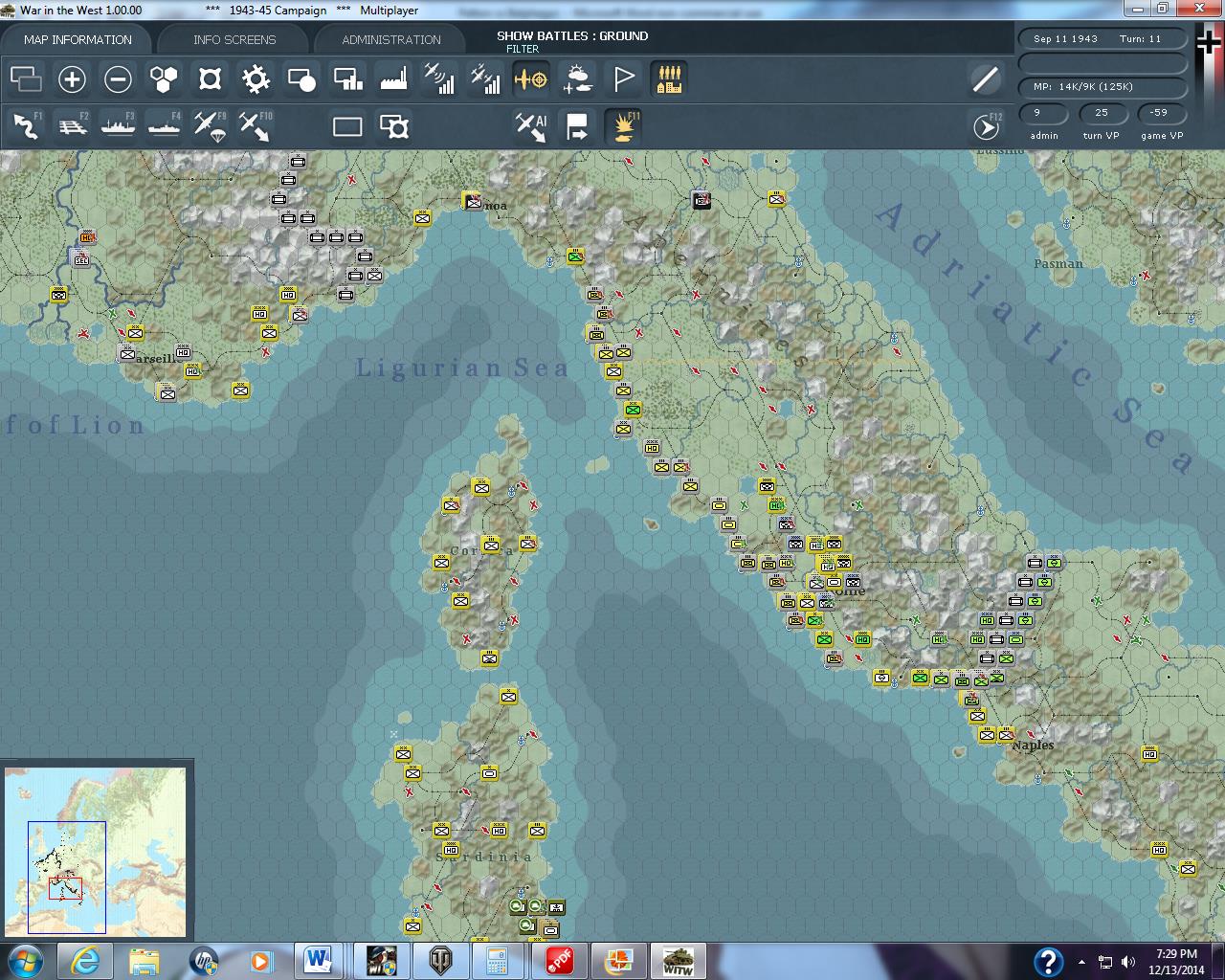Click the FILTER link under Show Battles
This screenshot has height=980, width=1225.
coord(523,49)
